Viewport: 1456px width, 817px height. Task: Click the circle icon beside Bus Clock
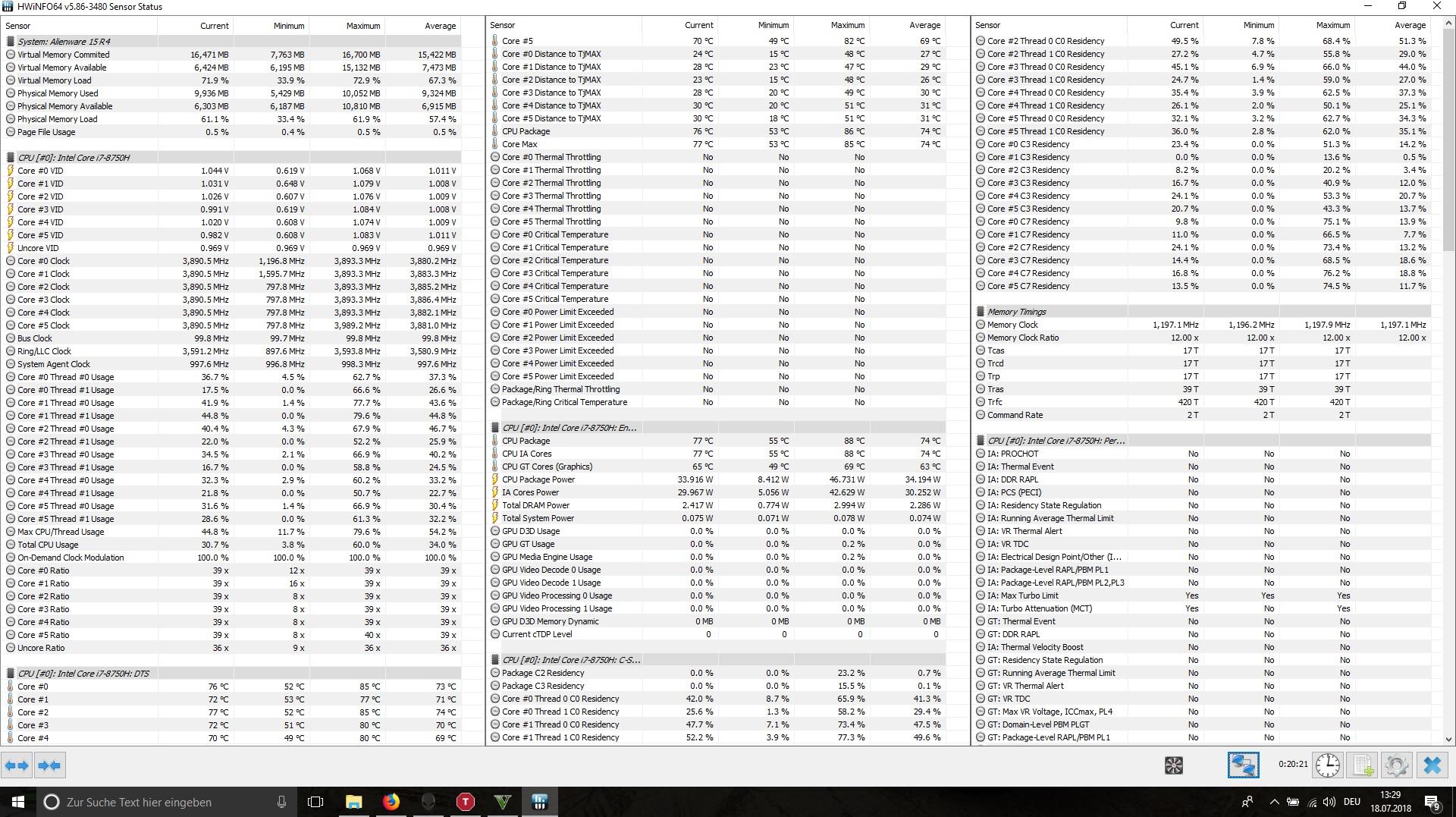click(11, 338)
